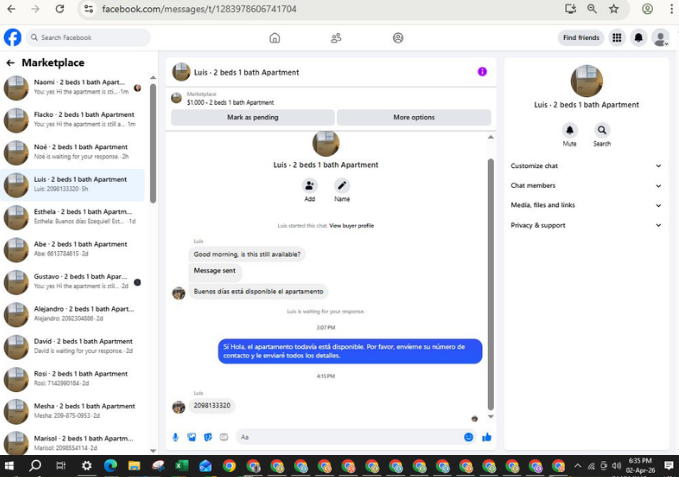Viewport: 679px width, 477px height.
Task: Go back to the previous browser page
Action: tap(12, 9)
